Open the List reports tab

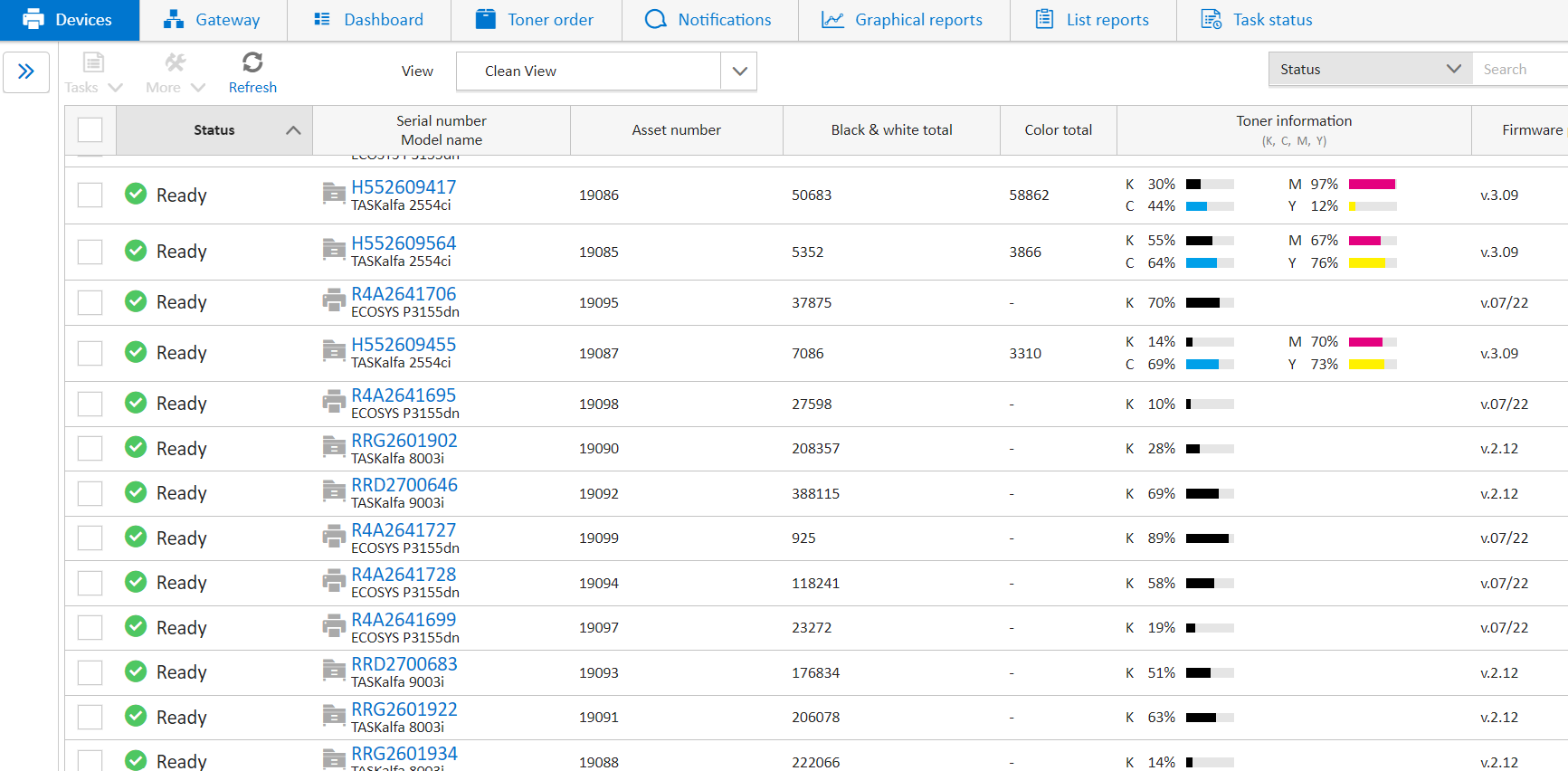(x=1093, y=20)
